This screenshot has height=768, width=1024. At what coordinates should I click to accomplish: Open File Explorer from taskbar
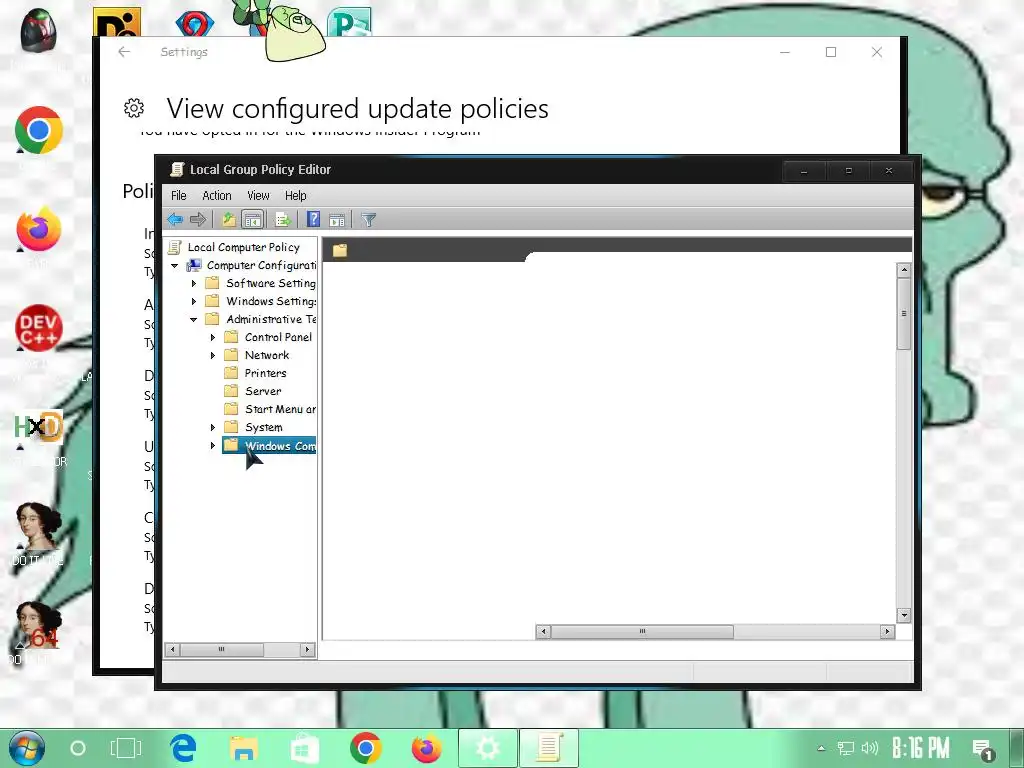click(244, 748)
